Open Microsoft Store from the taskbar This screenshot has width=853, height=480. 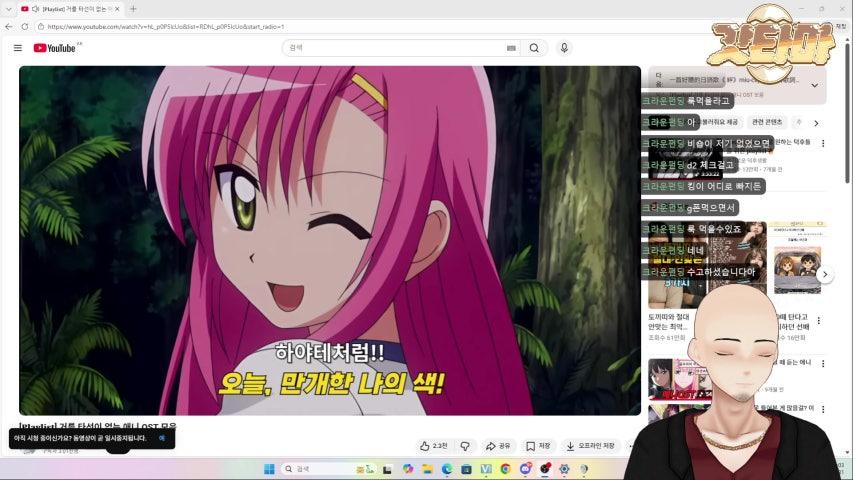(466, 469)
